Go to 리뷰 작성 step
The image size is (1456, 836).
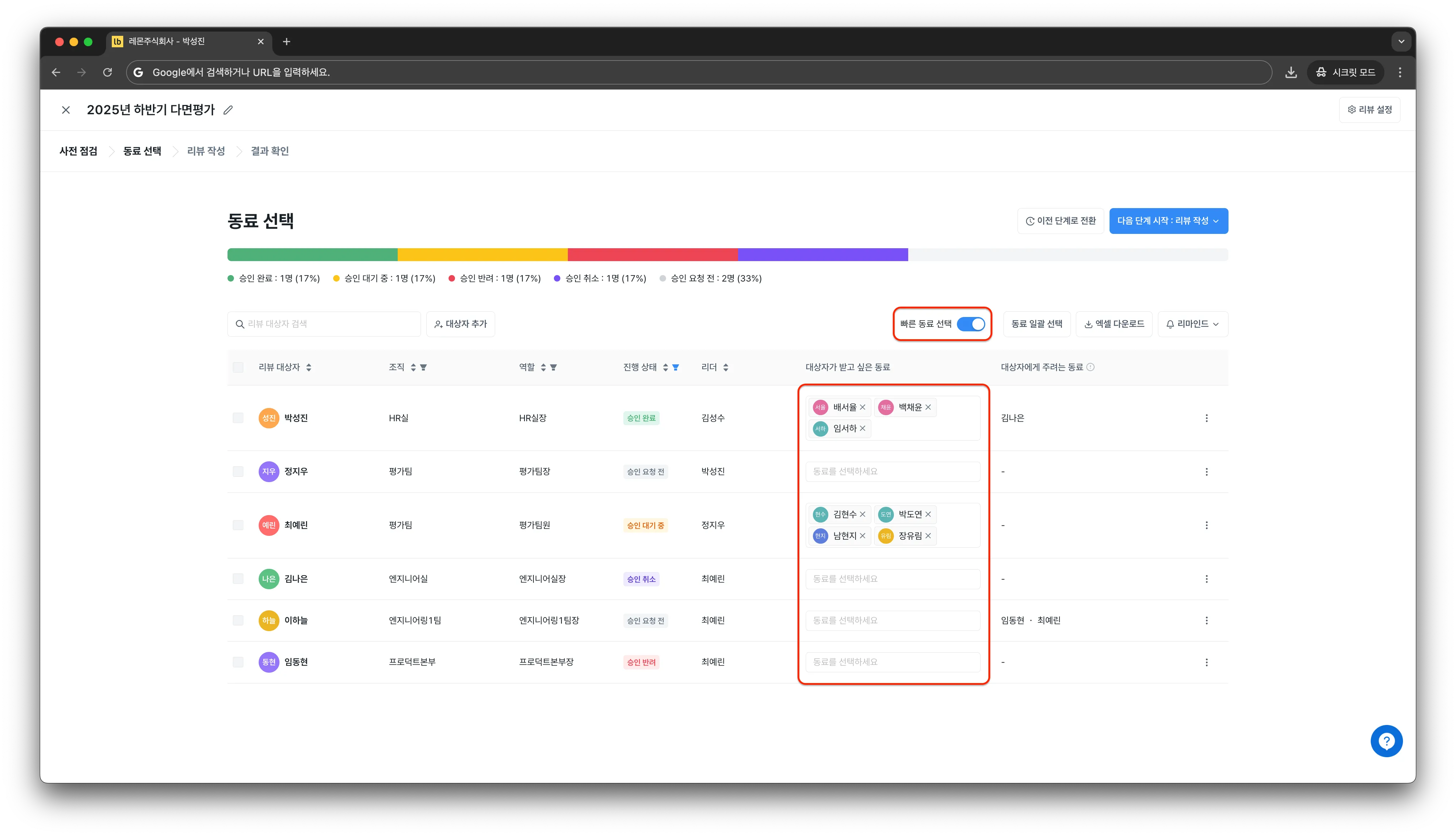(x=206, y=151)
